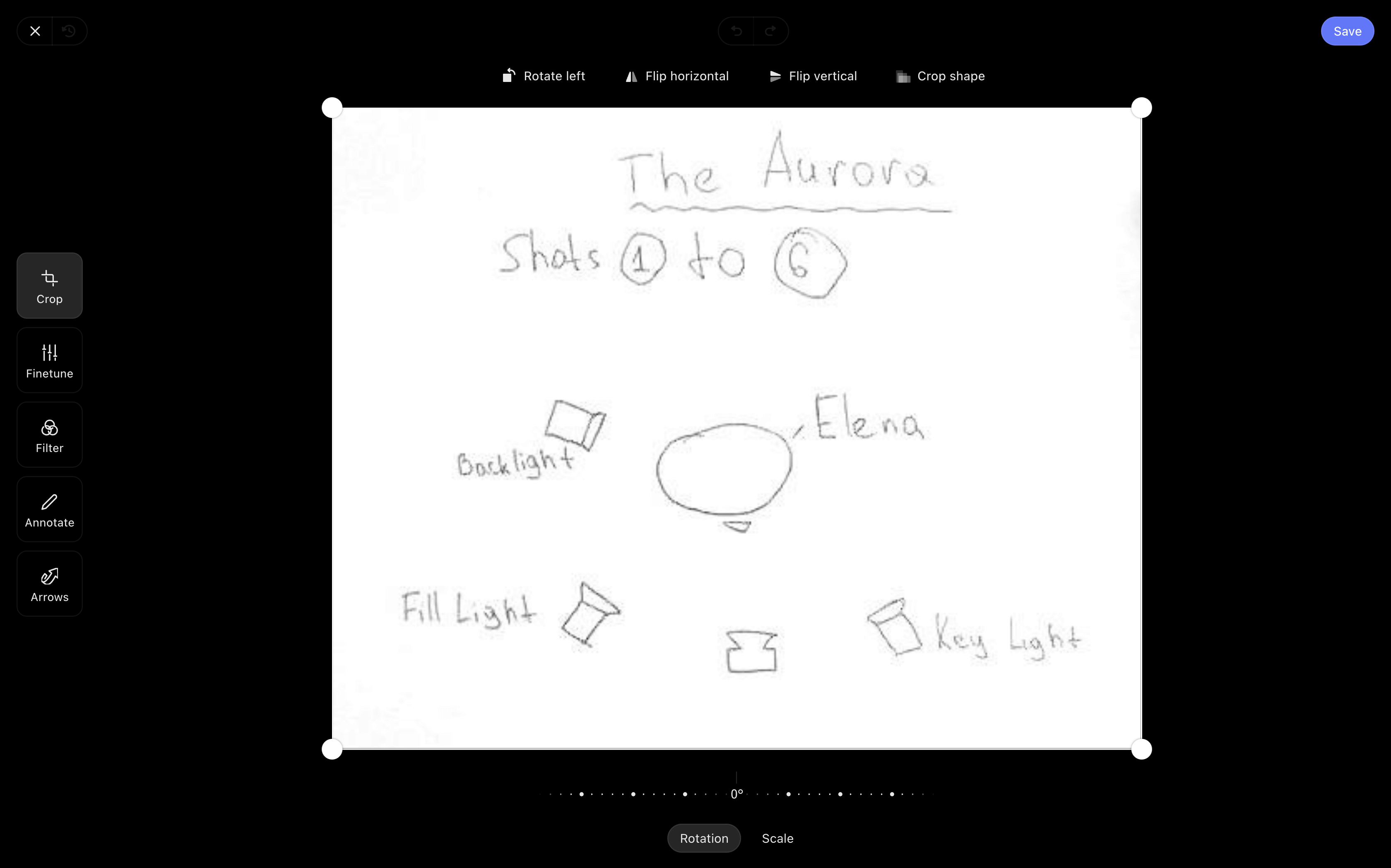Switch to the Rotation tab
1391x868 pixels.
[x=704, y=838]
